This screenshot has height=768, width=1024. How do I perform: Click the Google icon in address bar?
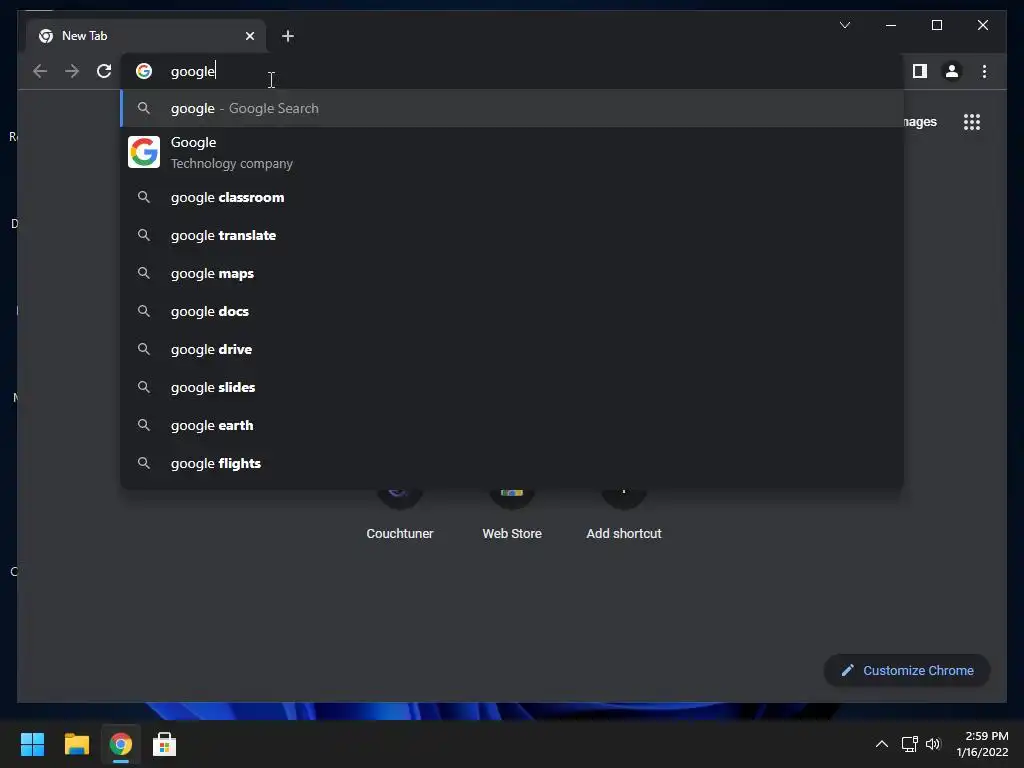(x=144, y=71)
